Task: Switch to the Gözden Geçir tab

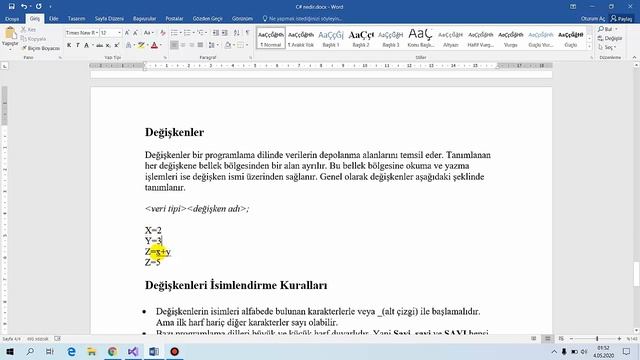Action: tap(207, 19)
